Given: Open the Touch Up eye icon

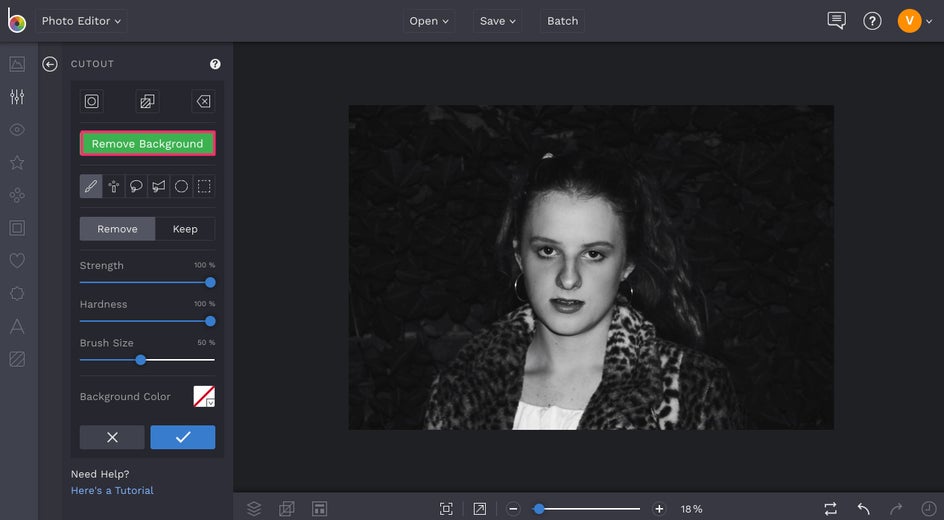Looking at the screenshot, I should [17, 129].
